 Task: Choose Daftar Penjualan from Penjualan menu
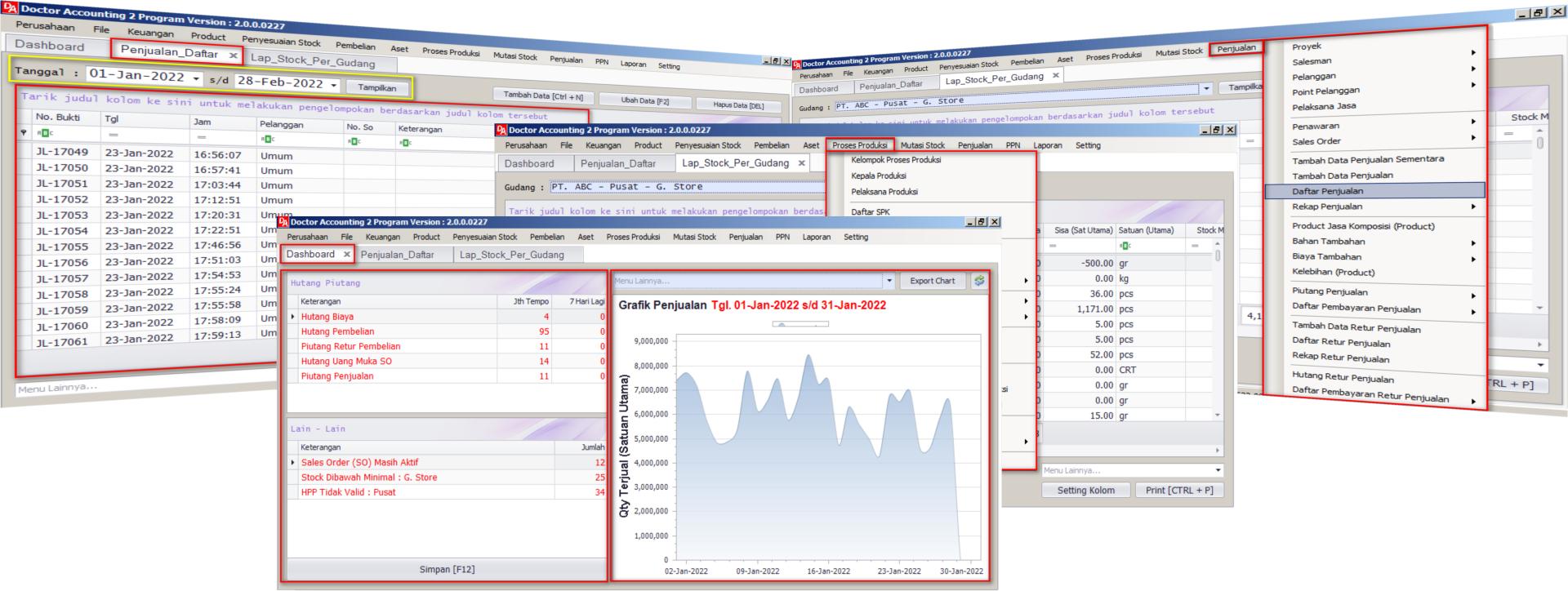click(1374, 191)
